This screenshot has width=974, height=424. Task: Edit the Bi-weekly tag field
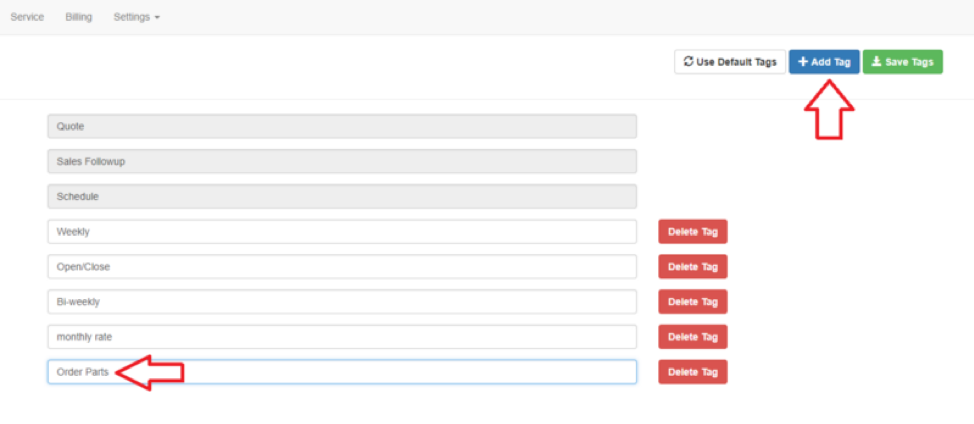[x=341, y=302]
